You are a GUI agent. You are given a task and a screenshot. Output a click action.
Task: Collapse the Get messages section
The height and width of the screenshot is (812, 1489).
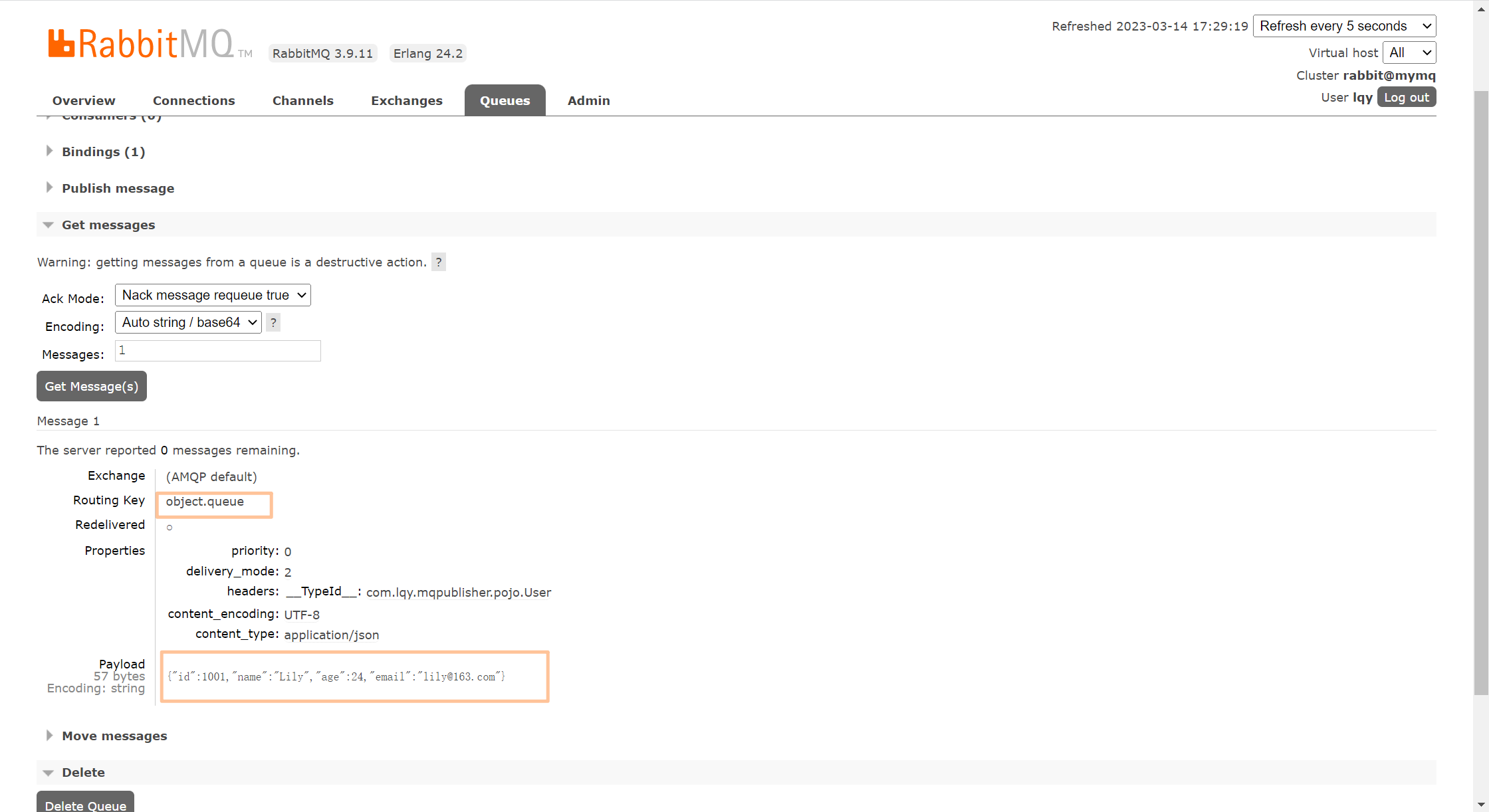(108, 225)
